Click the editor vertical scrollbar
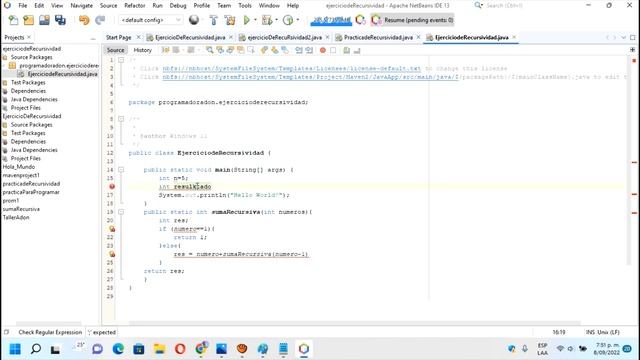Screen dimensions: 640x360 pos(628,160)
